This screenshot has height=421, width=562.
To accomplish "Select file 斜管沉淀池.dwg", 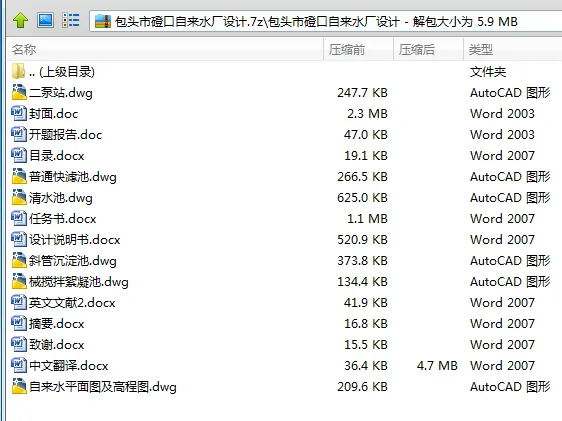I will click(73, 261).
